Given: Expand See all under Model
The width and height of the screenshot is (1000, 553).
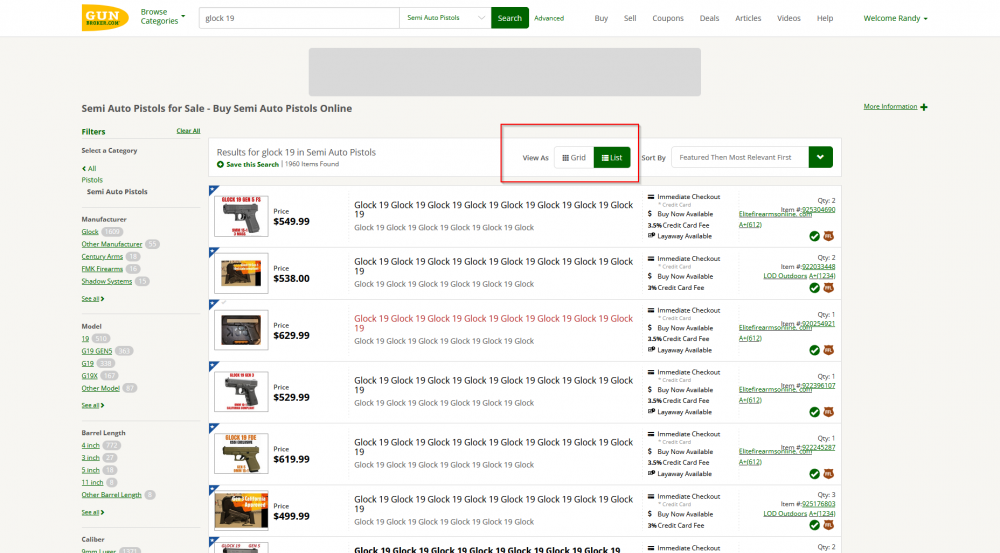Looking at the screenshot, I should click(92, 405).
